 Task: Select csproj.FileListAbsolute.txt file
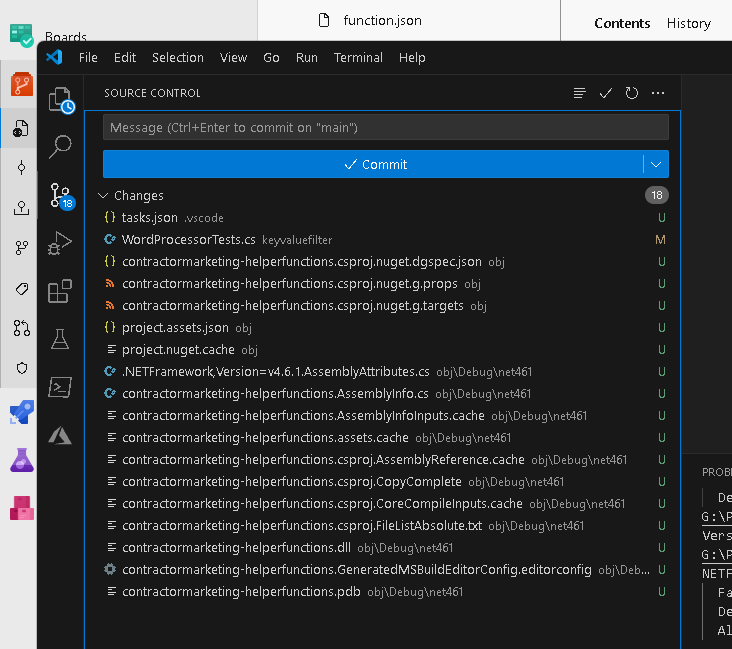(383, 526)
